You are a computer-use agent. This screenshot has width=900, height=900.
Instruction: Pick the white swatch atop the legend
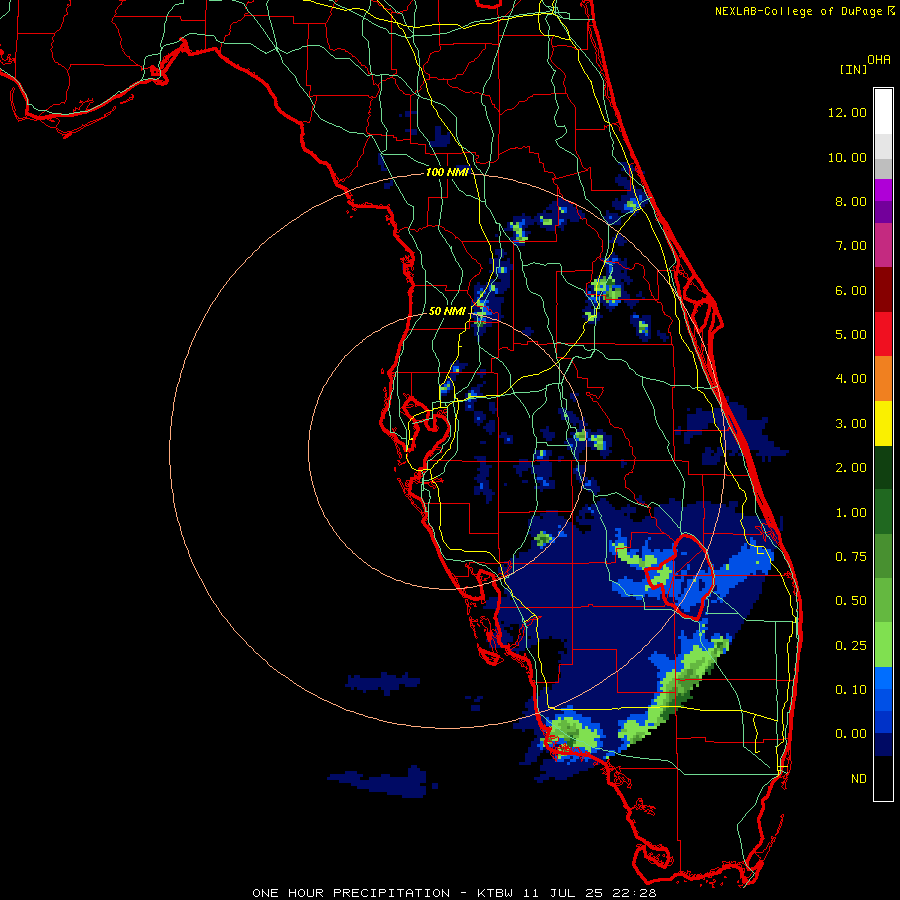point(883,112)
